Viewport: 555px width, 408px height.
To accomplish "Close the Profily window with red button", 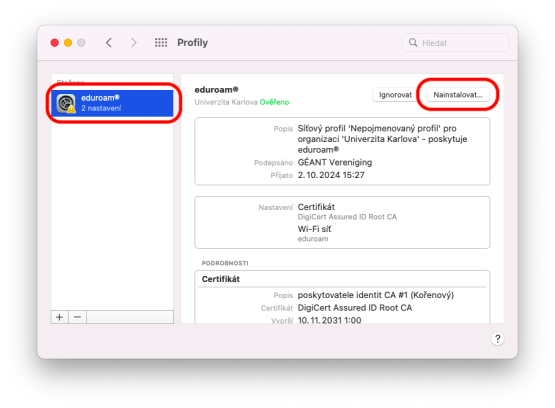I will [x=55, y=43].
